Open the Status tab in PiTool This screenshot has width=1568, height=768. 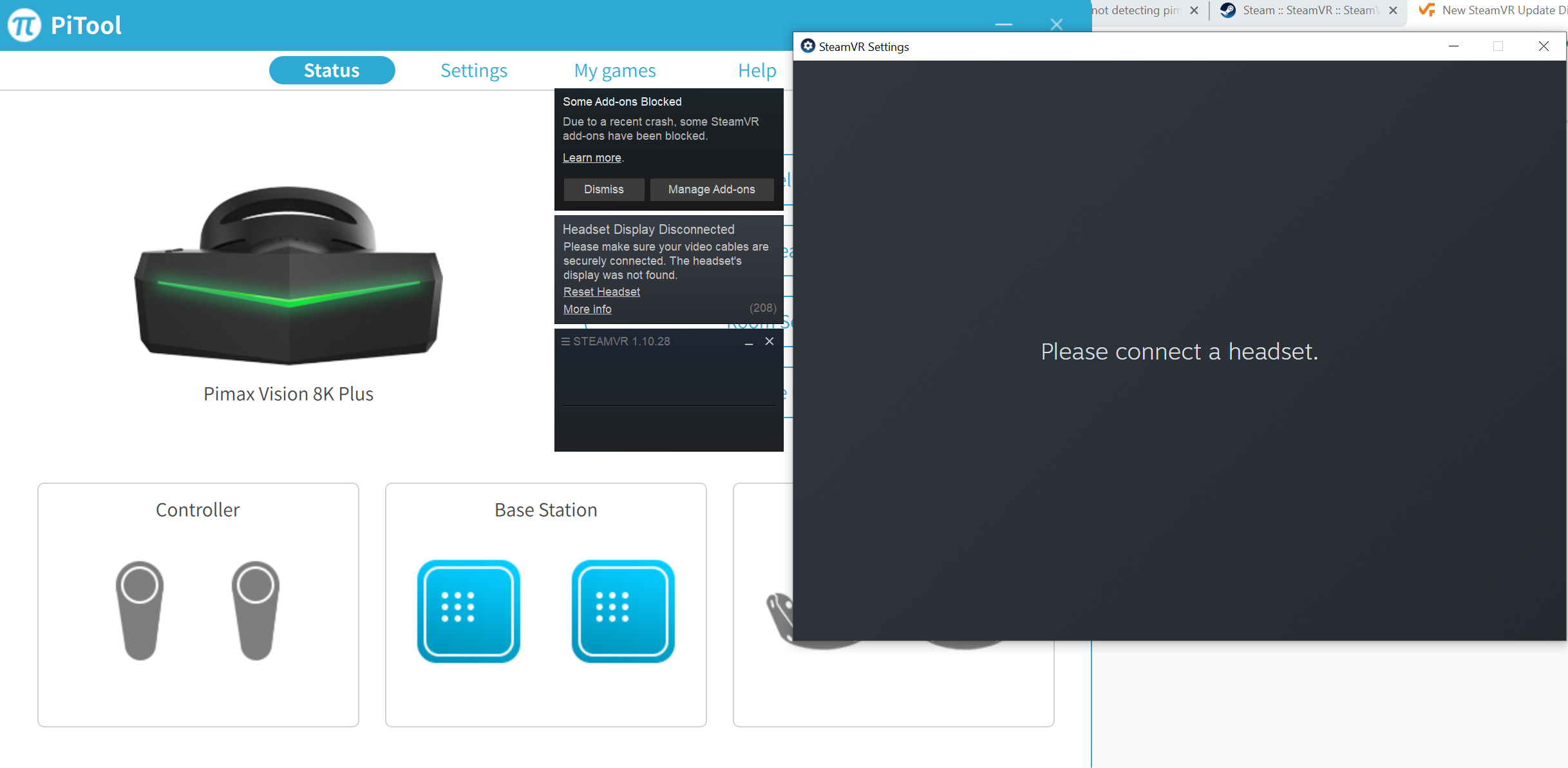(x=332, y=70)
